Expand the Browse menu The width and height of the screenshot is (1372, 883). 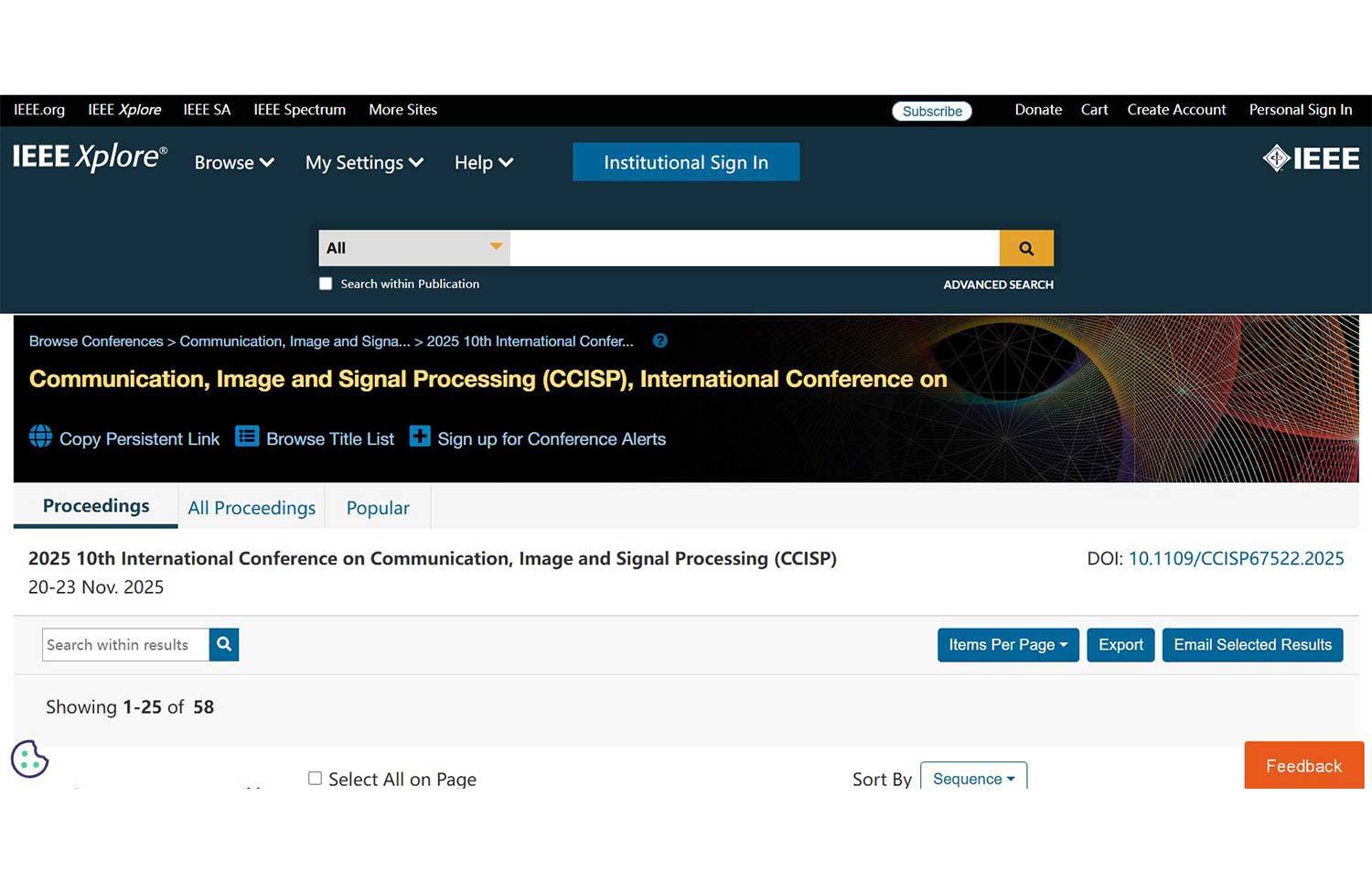click(234, 163)
